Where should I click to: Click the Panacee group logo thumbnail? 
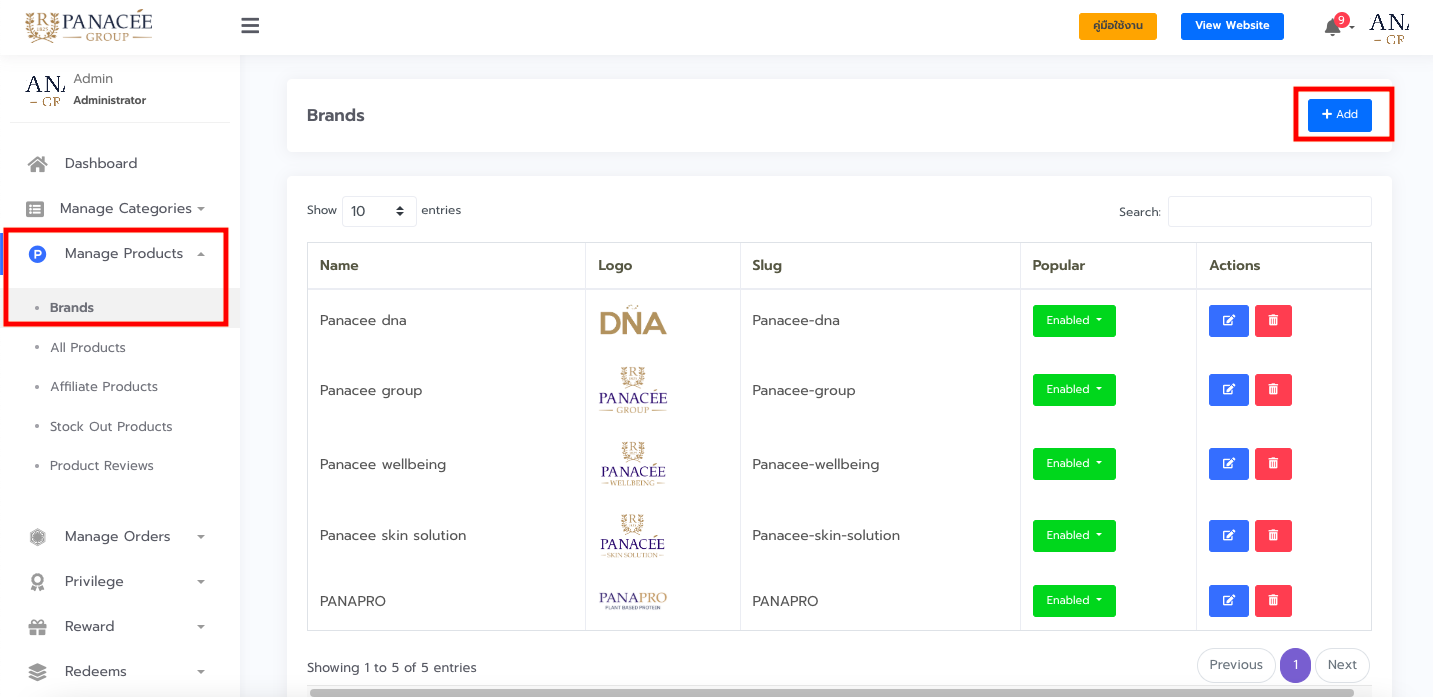tap(633, 390)
